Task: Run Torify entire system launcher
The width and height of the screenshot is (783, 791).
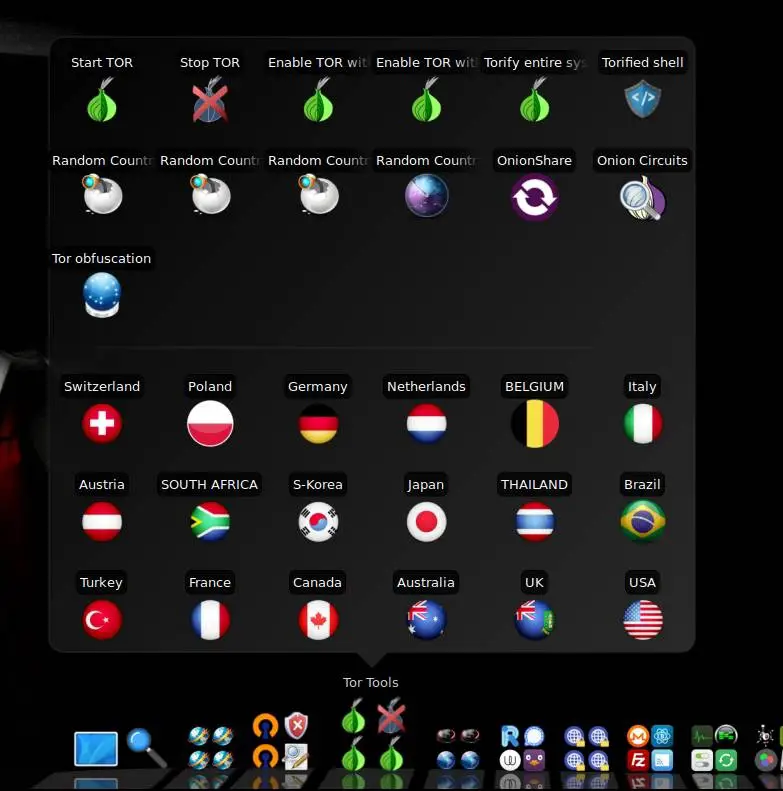Action: click(535, 99)
